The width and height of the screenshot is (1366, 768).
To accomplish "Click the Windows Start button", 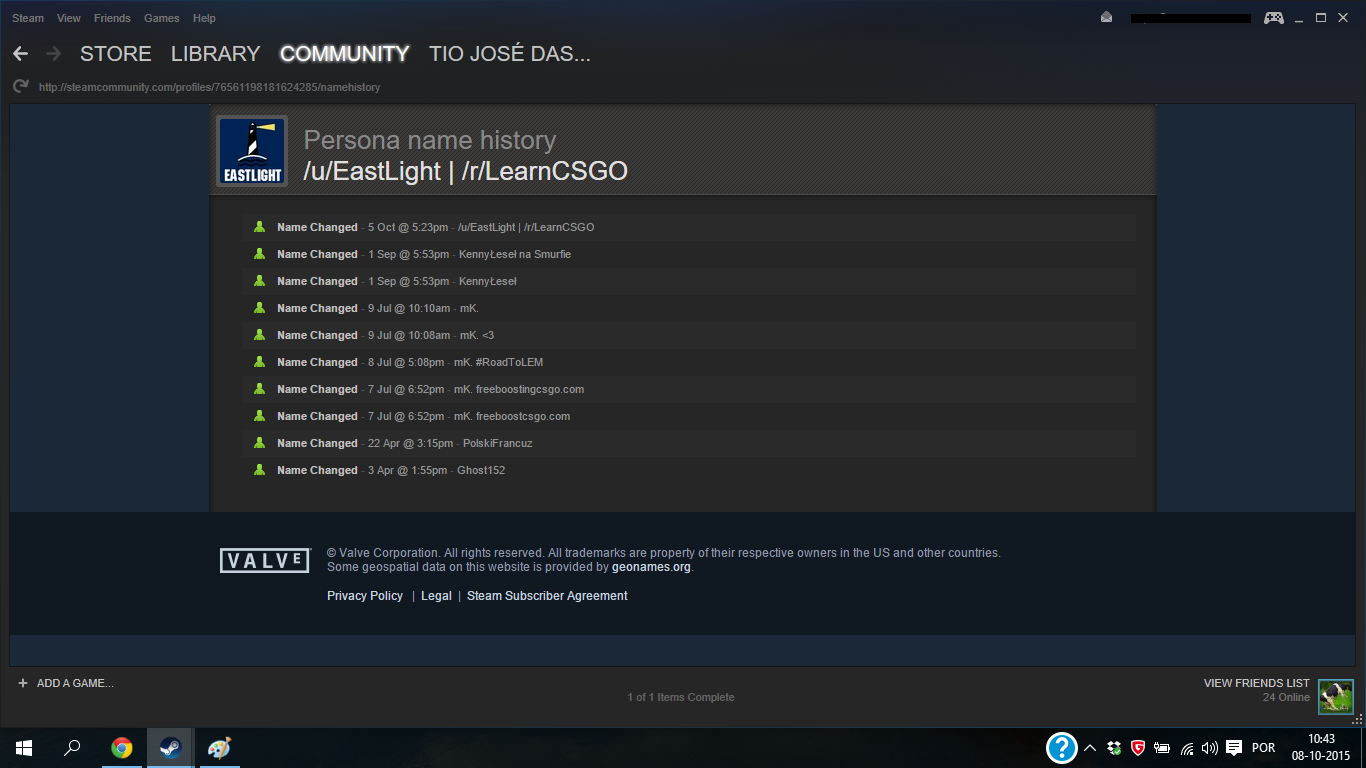I will pyautogui.click(x=24, y=748).
